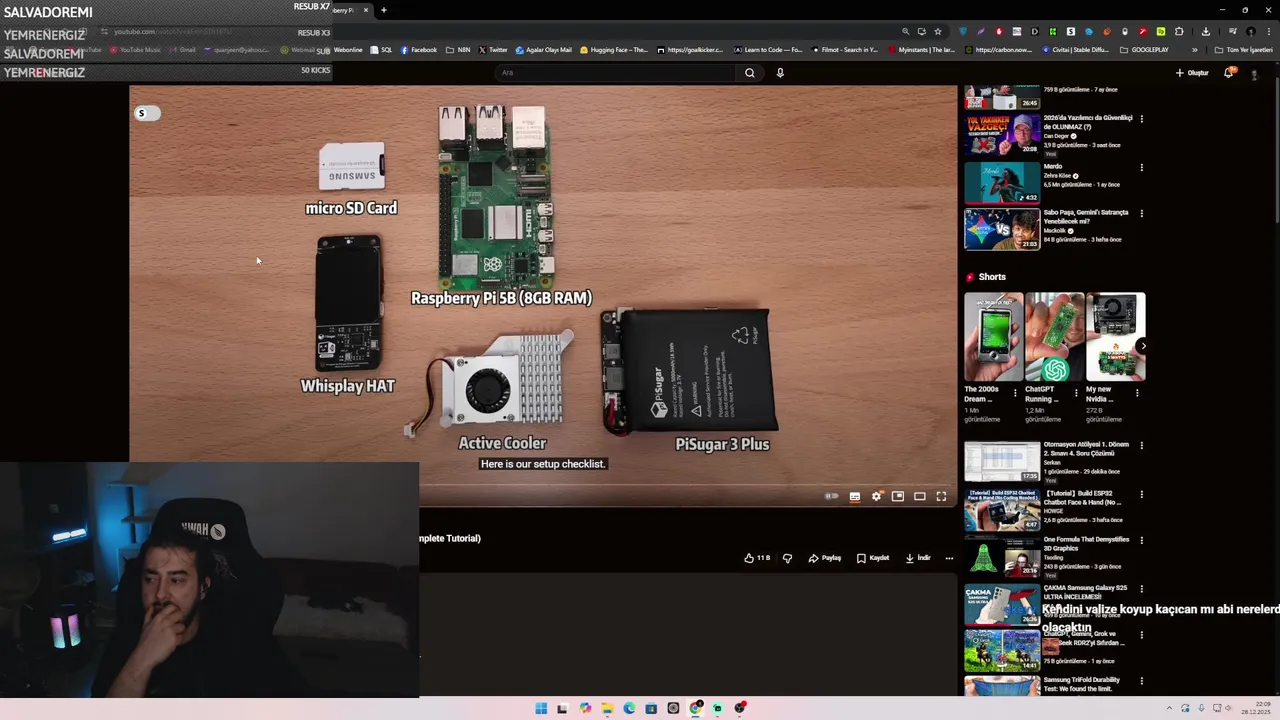
Task: Open the Learn to Code bookmark
Action: pos(768,49)
